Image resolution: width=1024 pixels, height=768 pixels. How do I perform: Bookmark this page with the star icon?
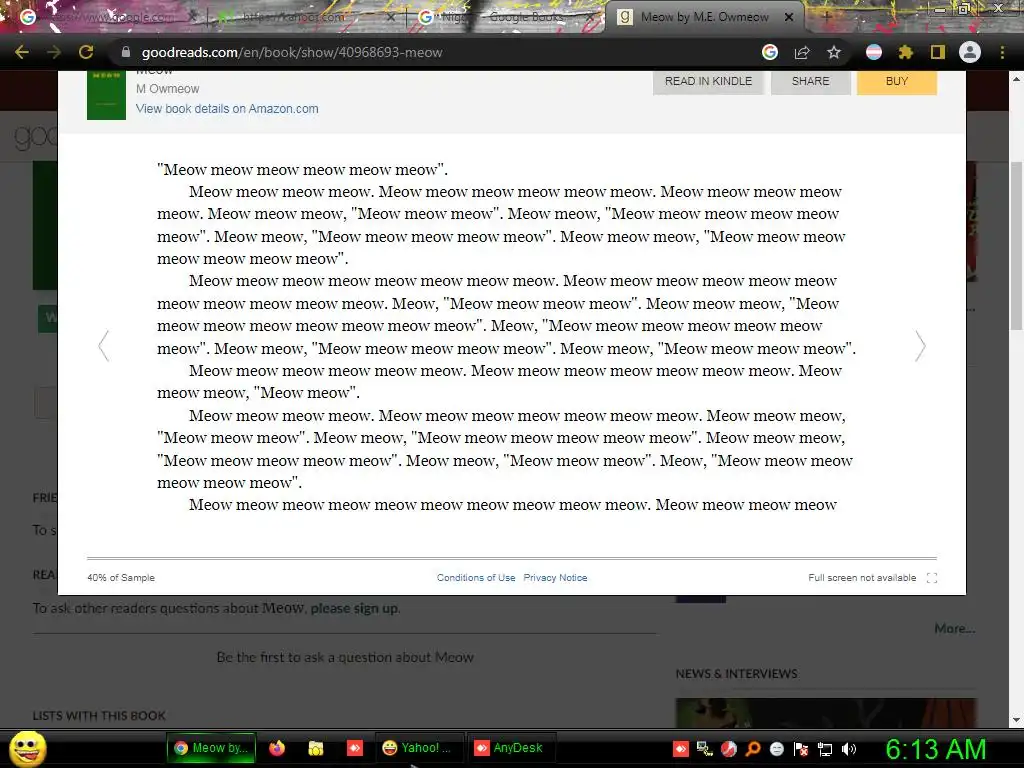click(834, 52)
